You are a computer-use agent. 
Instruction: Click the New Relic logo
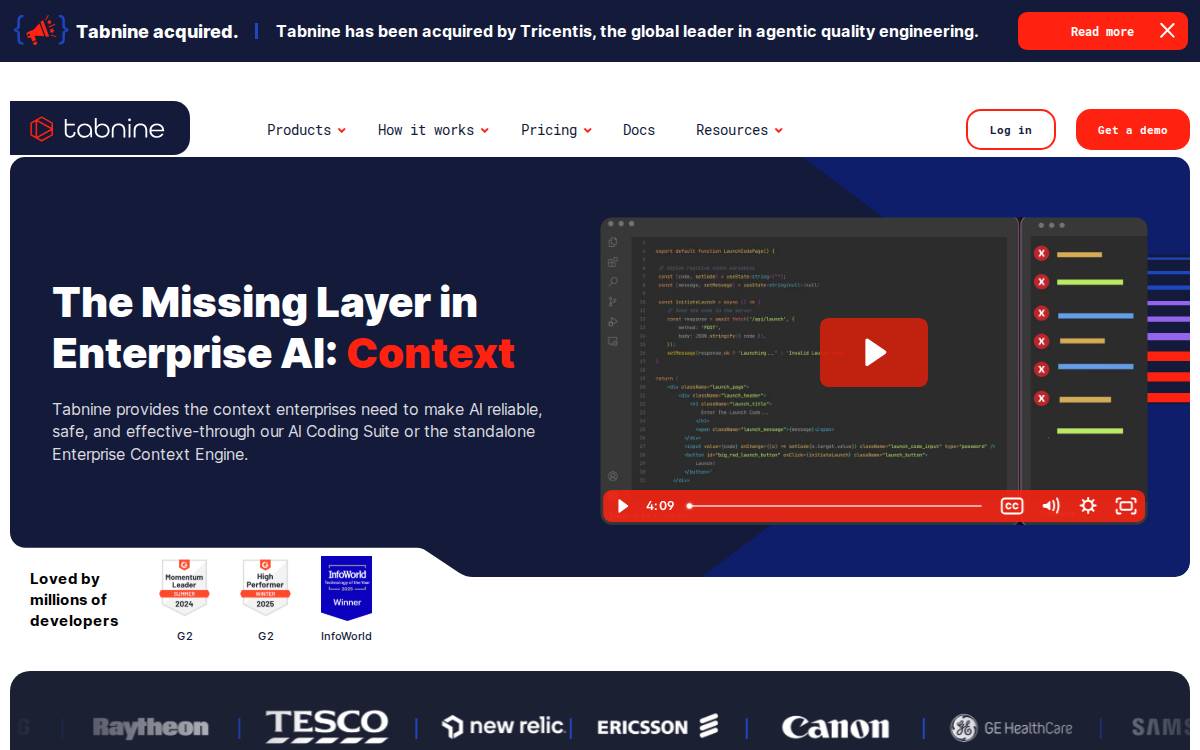click(x=503, y=726)
